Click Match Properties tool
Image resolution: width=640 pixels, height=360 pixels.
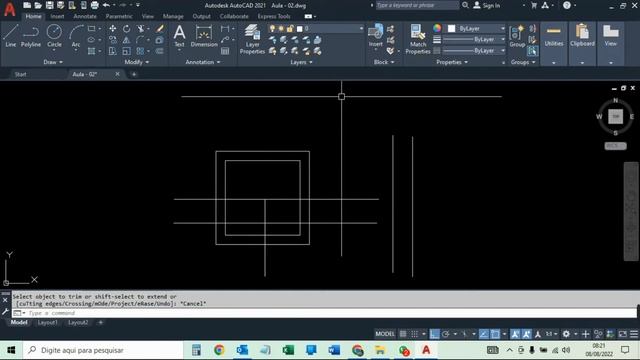point(418,39)
